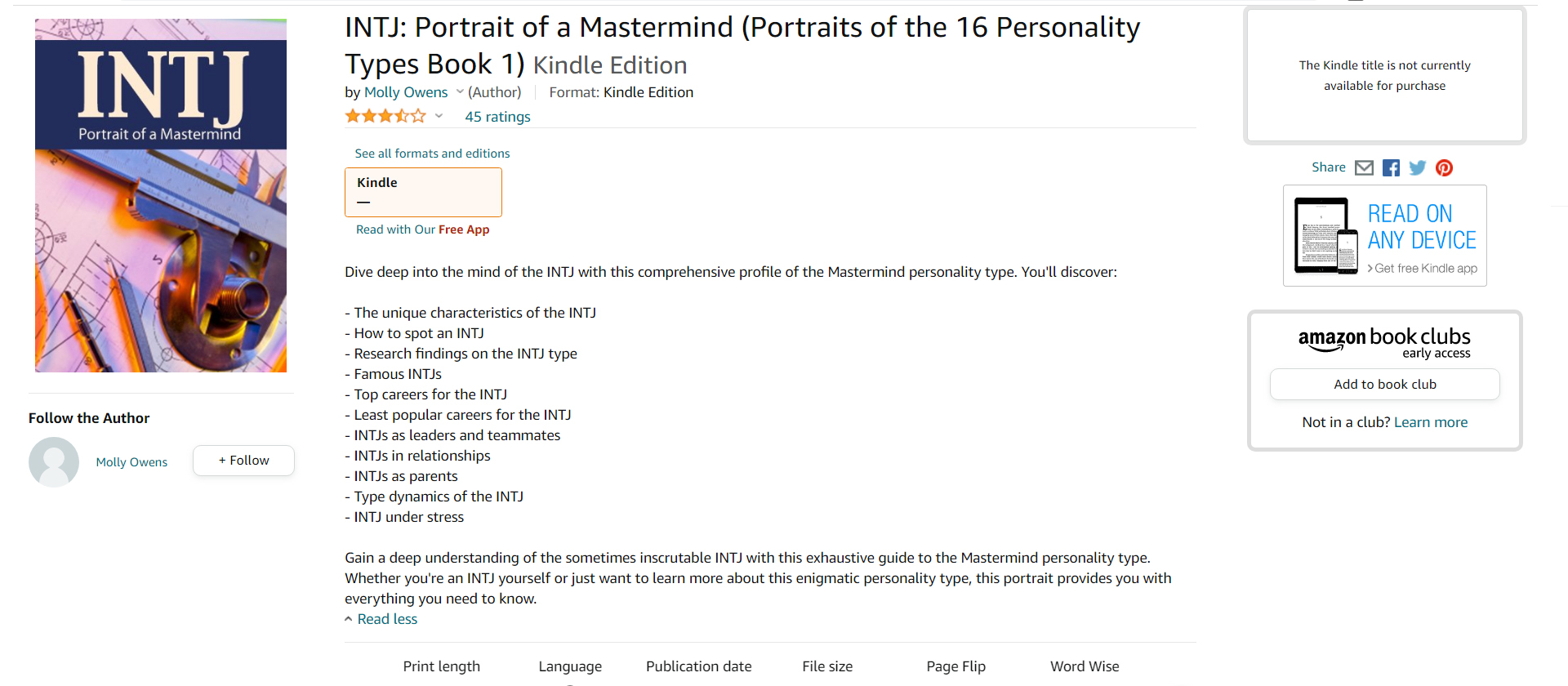
Task: Expand the star ratings breakdown chevron
Action: 439,116
